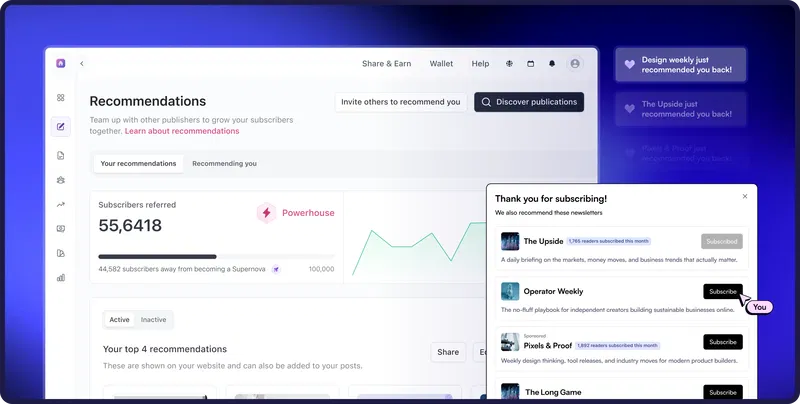Select the highlighted edit/compose sidebar icon
The image size is (800, 404).
[61, 127]
